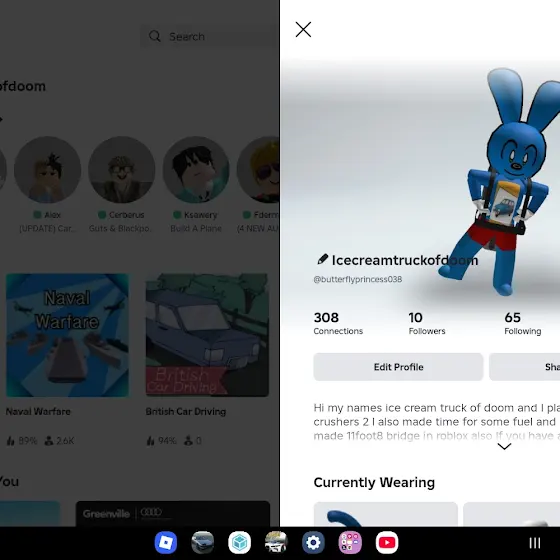This screenshot has height=560, width=560.
Task: Close the profile panel with X
Action: (x=303, y=29)
